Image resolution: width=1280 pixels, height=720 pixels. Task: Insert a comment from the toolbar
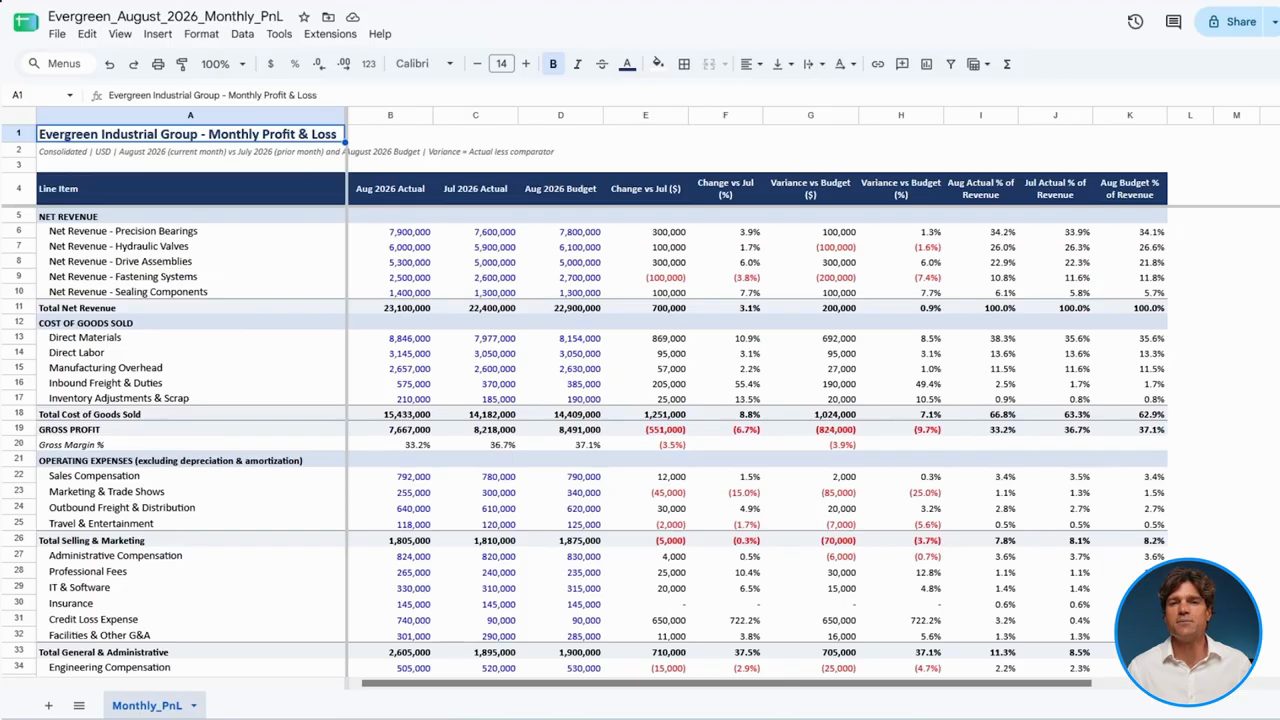click(902, 64)
